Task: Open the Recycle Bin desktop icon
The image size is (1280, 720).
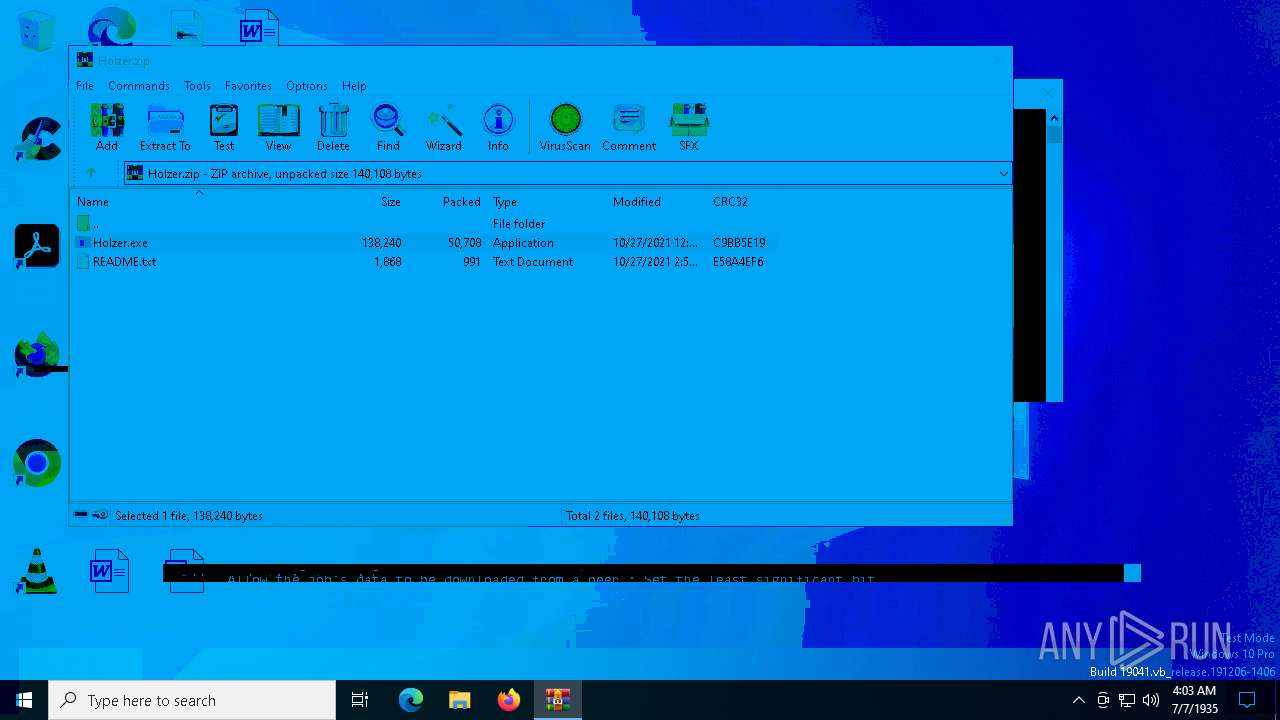Action: [x=37, y=30]
